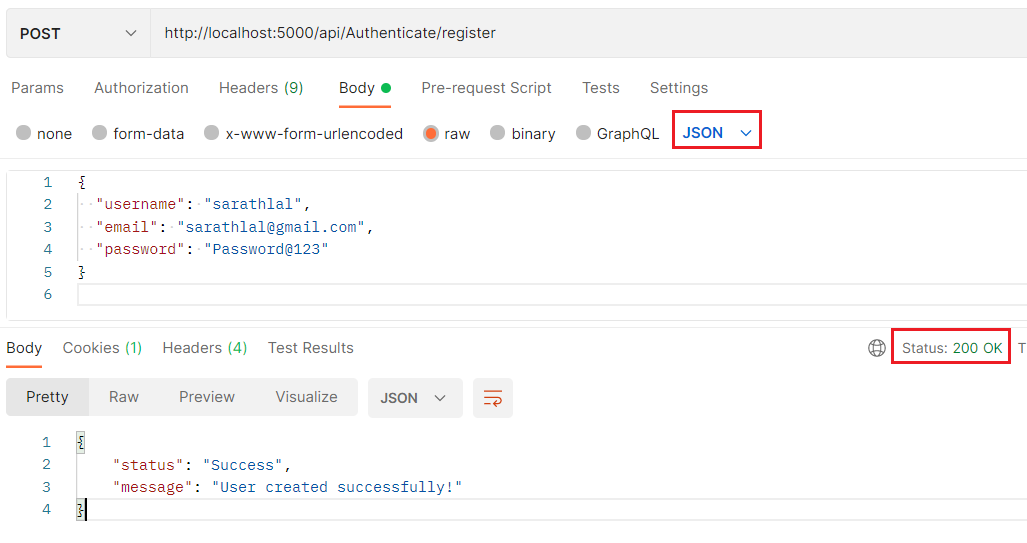Open the Test Results tab
The height and width of the screenshot is (543, 1027).
(x=310, y=348)
